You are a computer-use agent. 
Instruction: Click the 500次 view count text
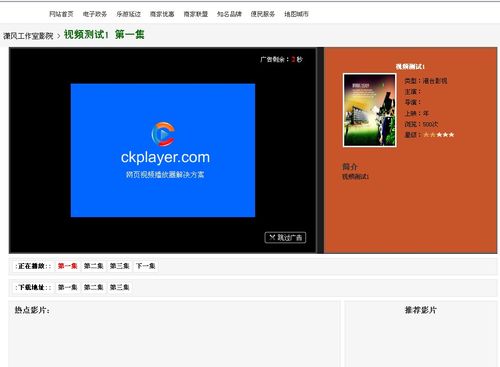[x=430, y=124]
